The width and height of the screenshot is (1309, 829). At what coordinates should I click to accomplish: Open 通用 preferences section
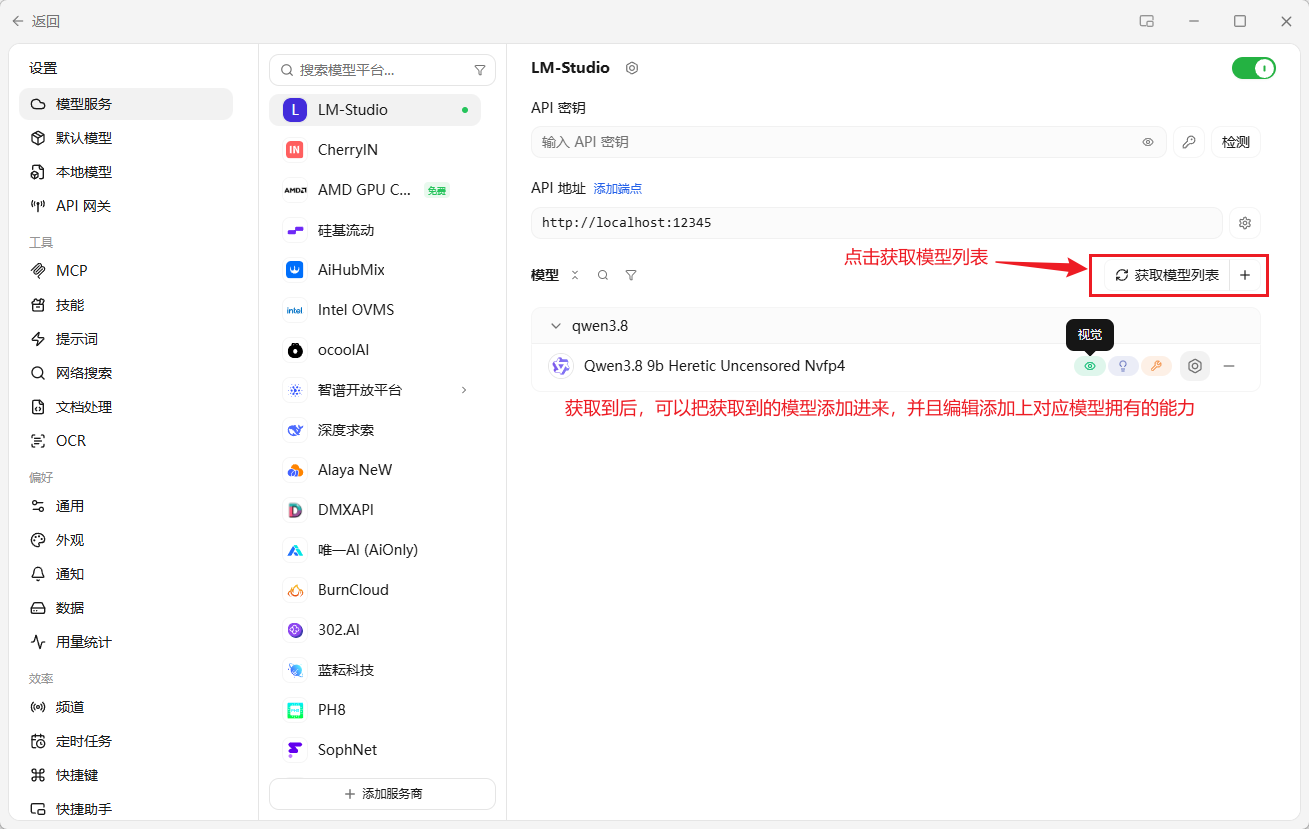(126, 506)
